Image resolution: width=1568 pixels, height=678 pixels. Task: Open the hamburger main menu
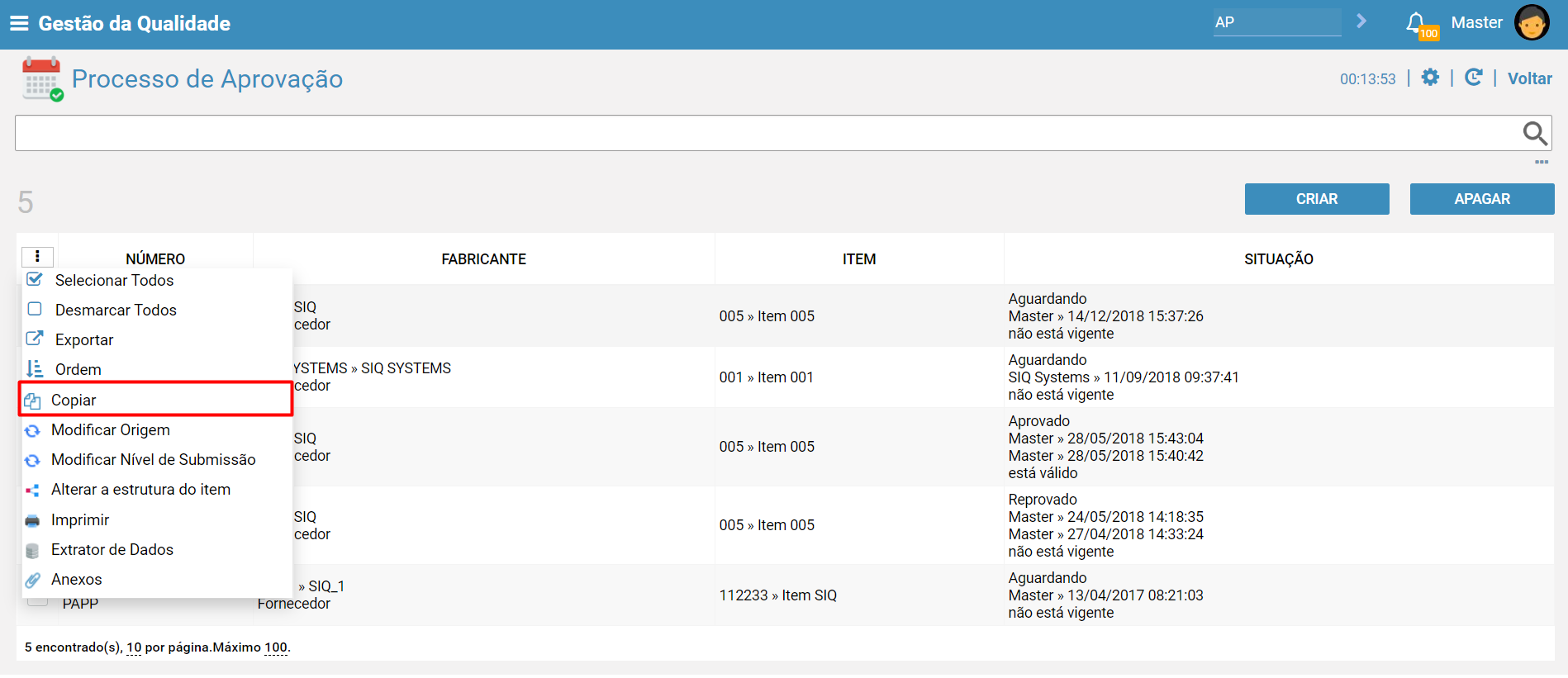tap(19, 23)
